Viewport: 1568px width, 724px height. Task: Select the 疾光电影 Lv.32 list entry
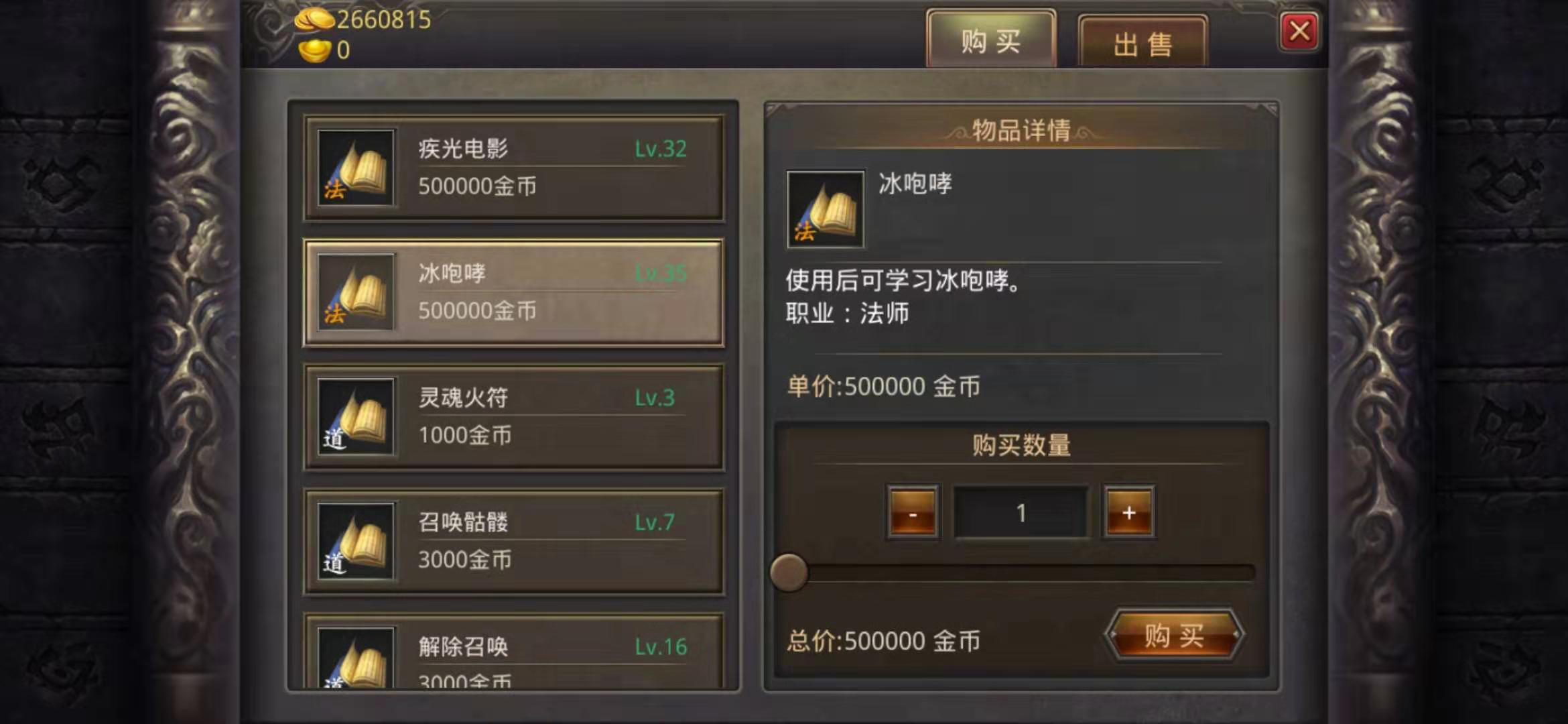point(514,168)
